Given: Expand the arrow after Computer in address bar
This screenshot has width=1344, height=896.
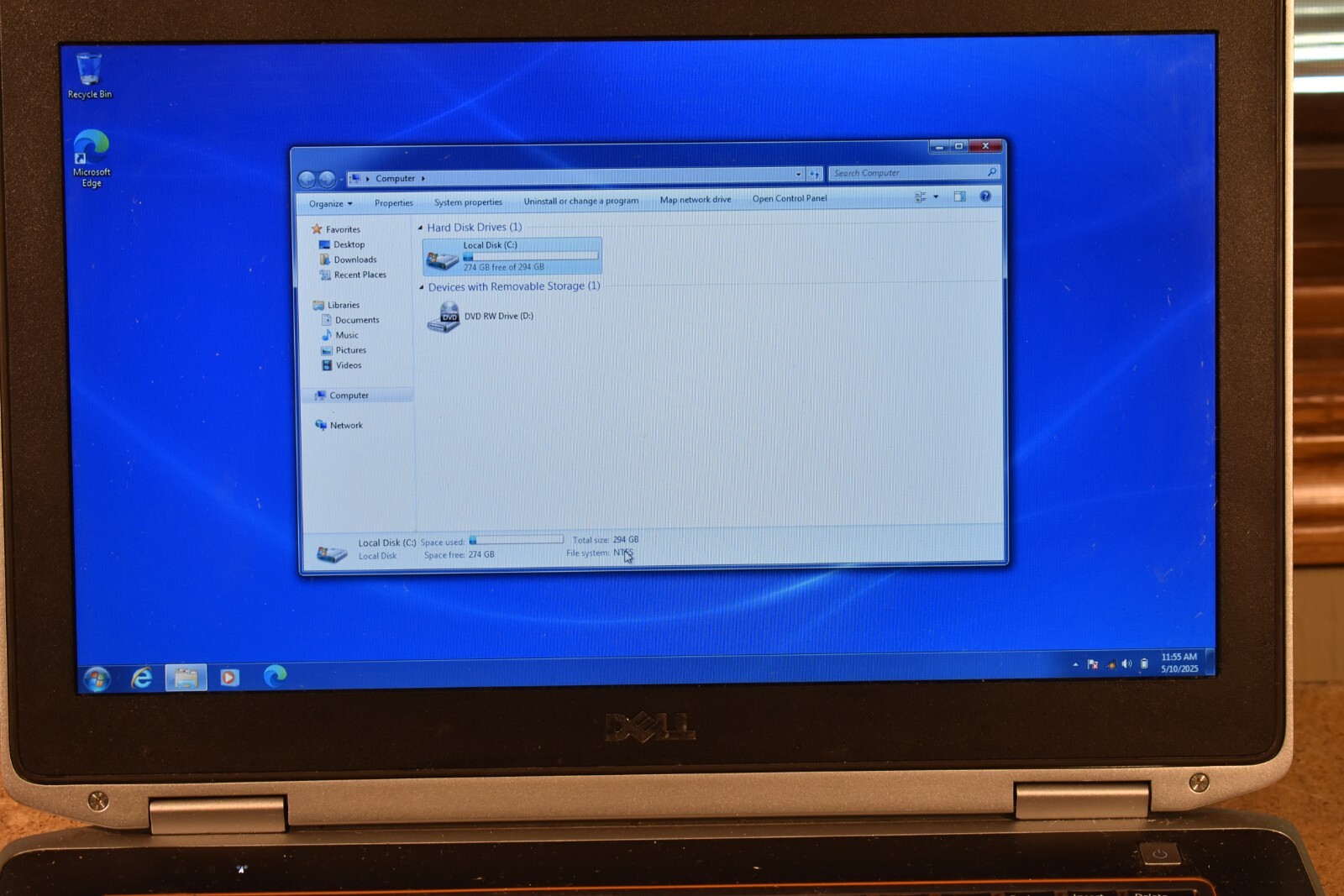Looking at the screenshot, I should click(x=423, y=179).
